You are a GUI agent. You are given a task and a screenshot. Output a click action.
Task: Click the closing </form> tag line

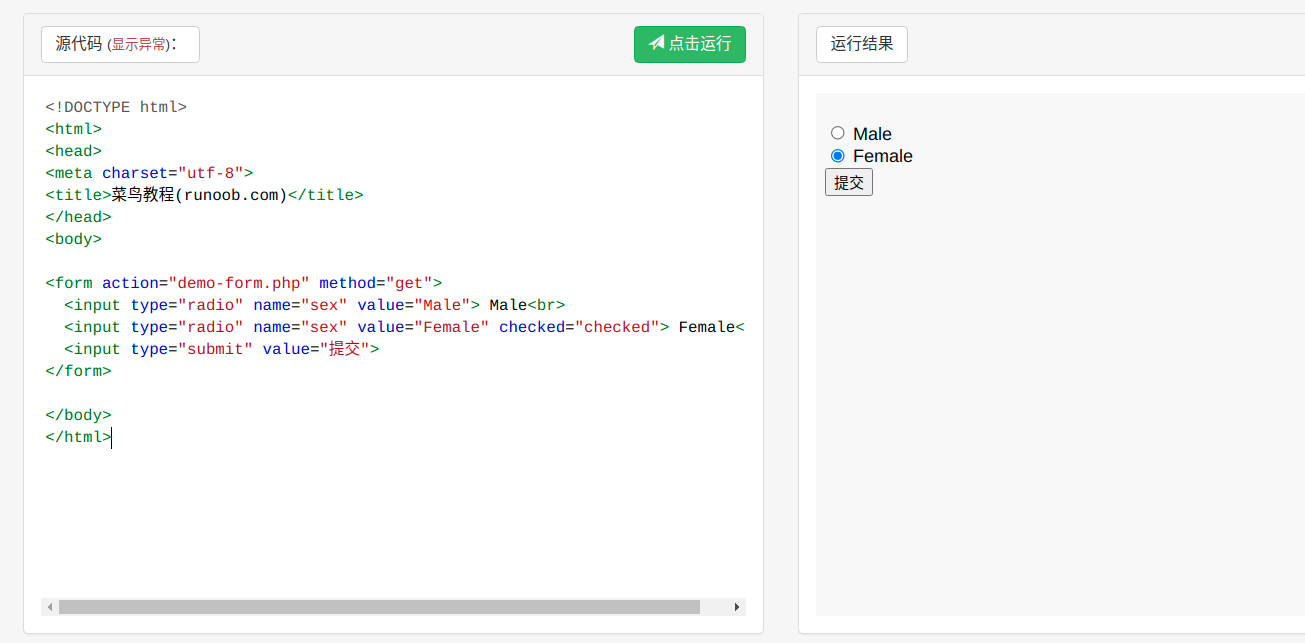pyautogui.click(x=78, y=371)
